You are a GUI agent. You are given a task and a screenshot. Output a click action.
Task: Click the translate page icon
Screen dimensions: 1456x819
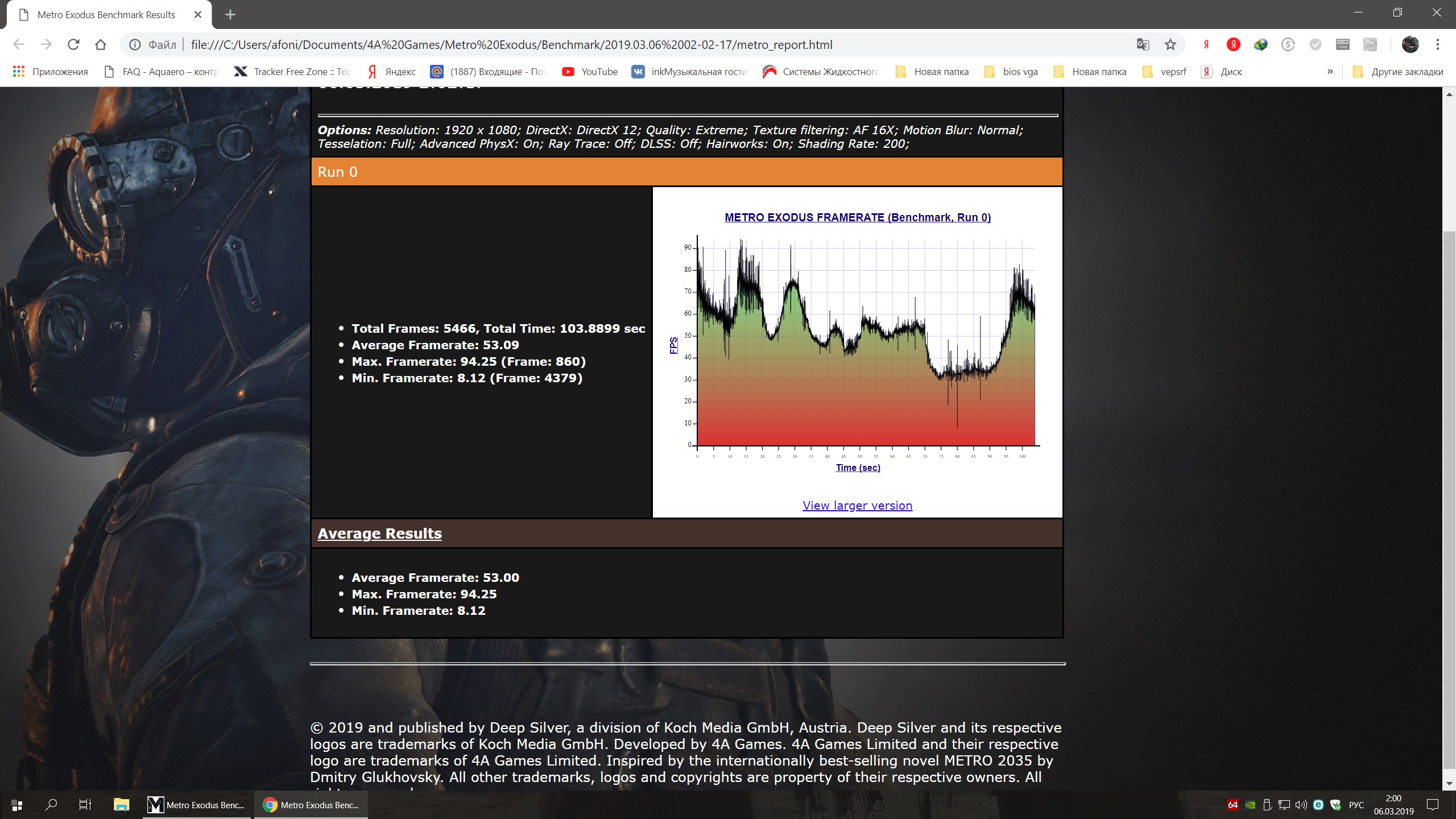(1143, 44)
